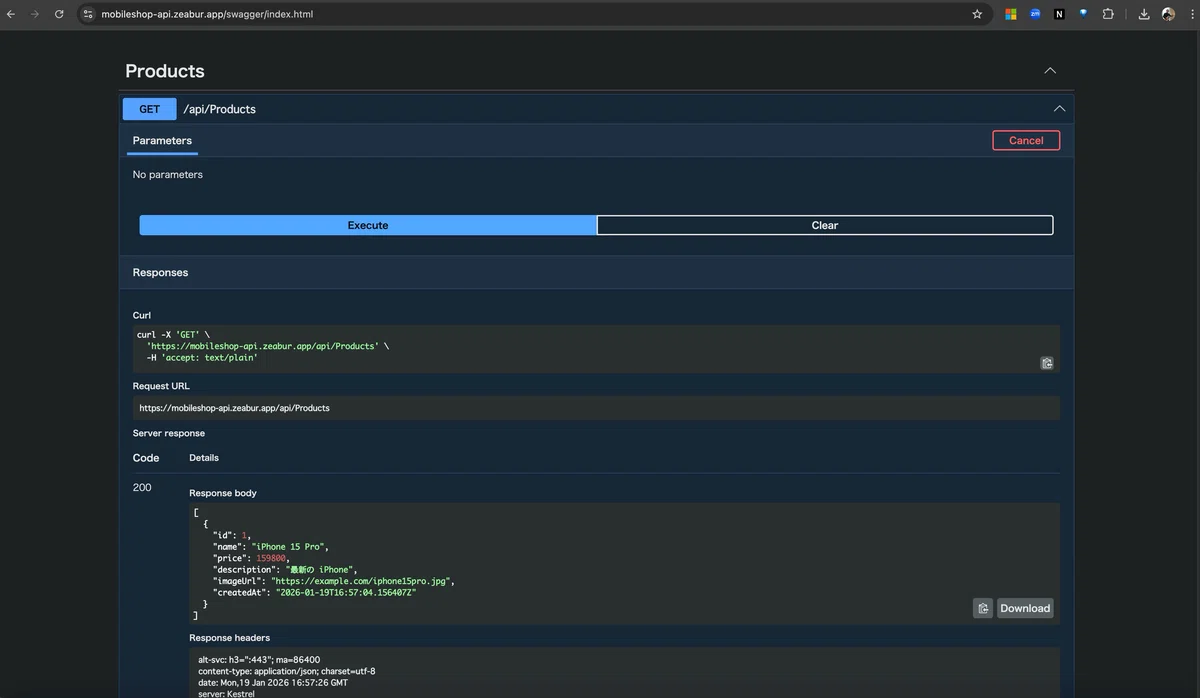Image resolution: width=1200 pixels, height=698 pixels.
Task: Click the imageUrl value in response
Action: [x=363, y=581]
